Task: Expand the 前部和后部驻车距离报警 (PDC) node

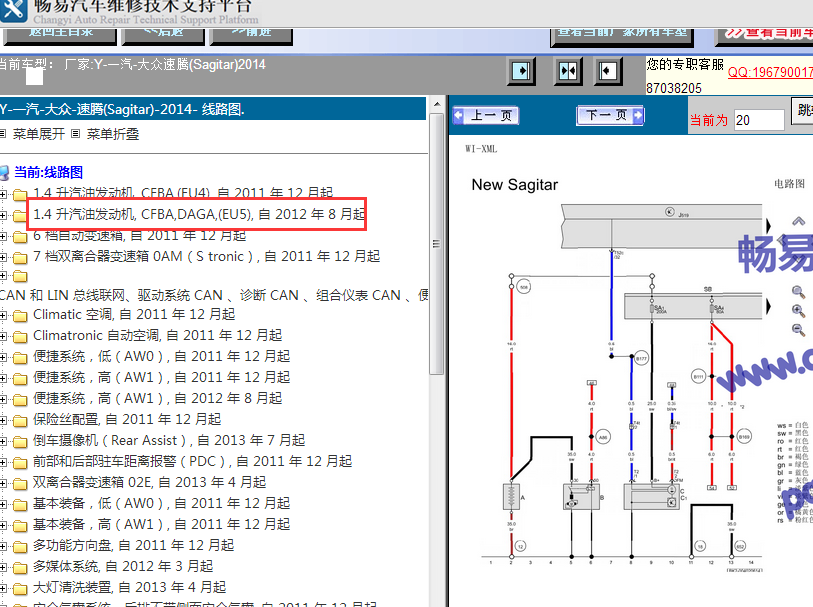Action: (x=3, y=462)
